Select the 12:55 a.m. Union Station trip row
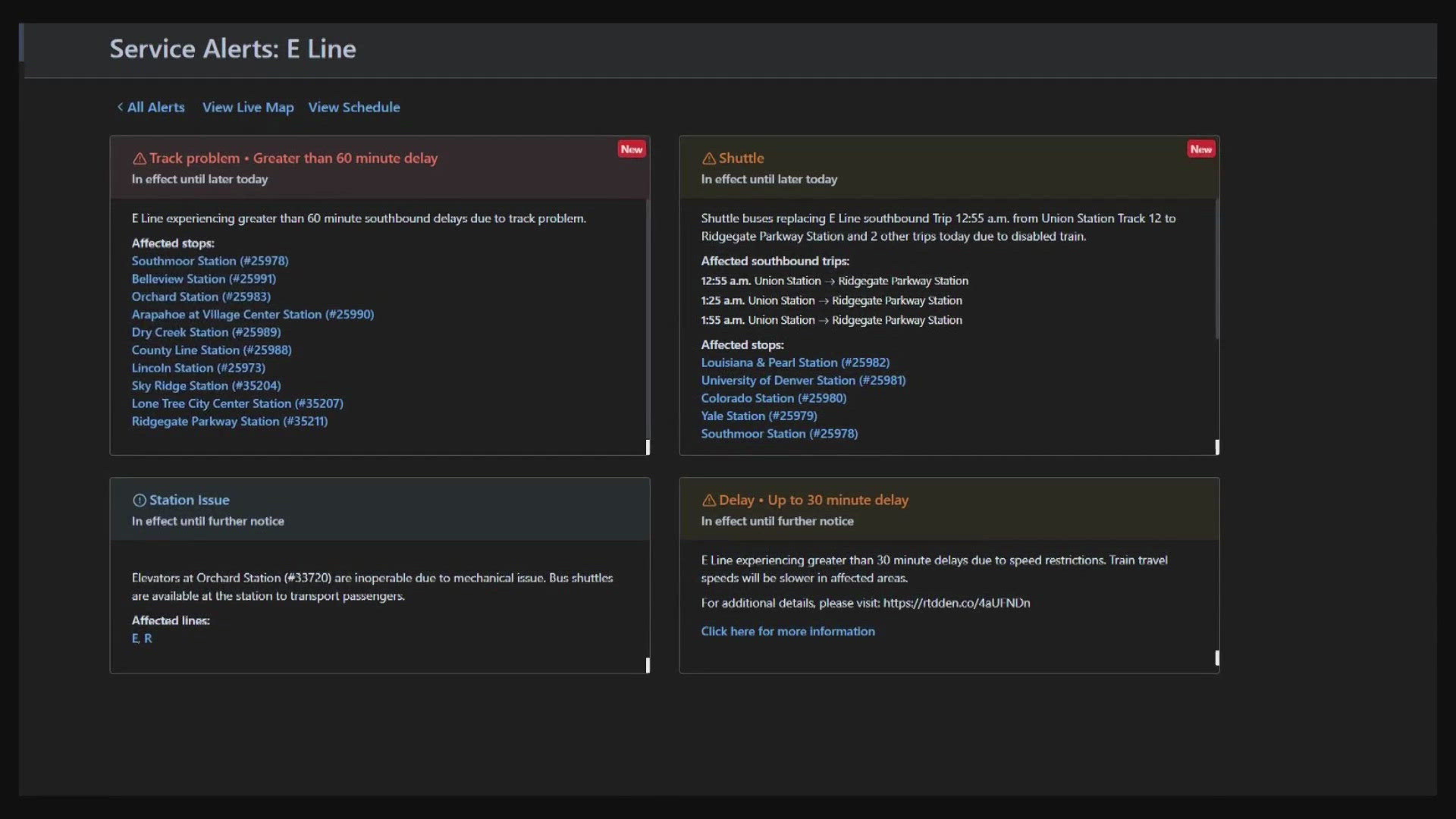This screenshot has width=1456, height=819. (x=834, y=281)
